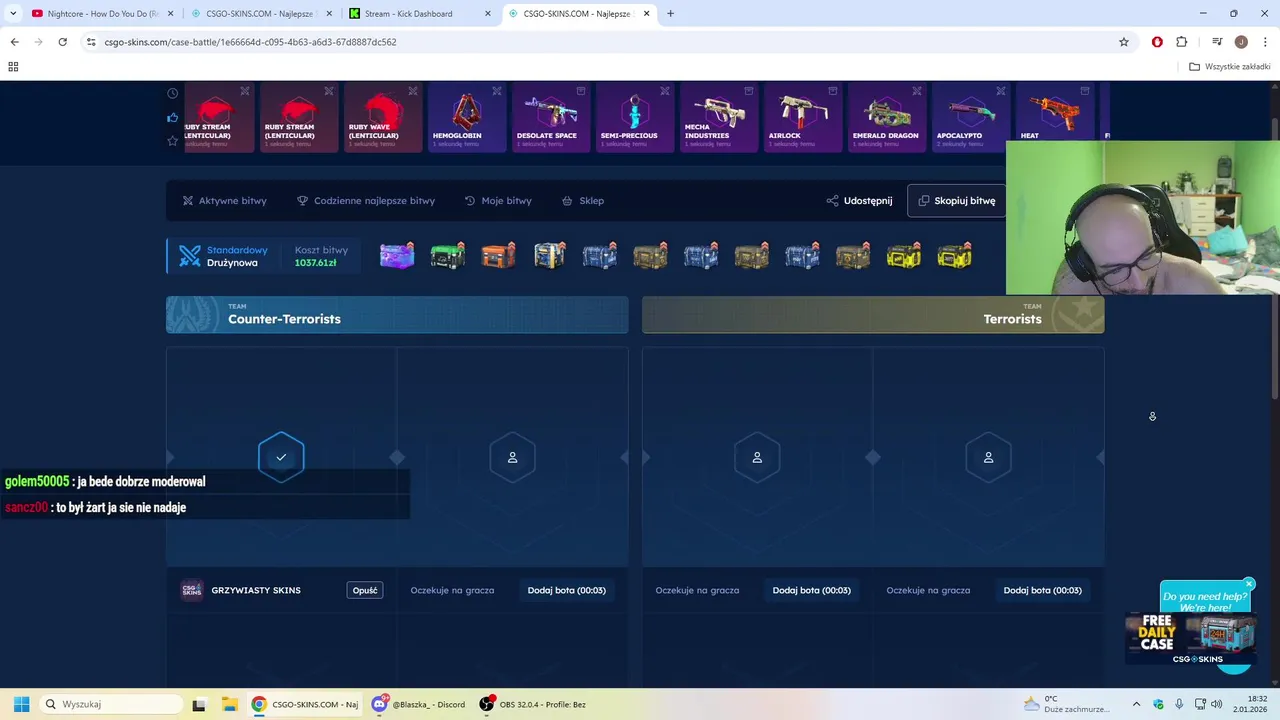Click the Free Daily Case banner
Screen dimensions: 1280x720
[1190, 639]
